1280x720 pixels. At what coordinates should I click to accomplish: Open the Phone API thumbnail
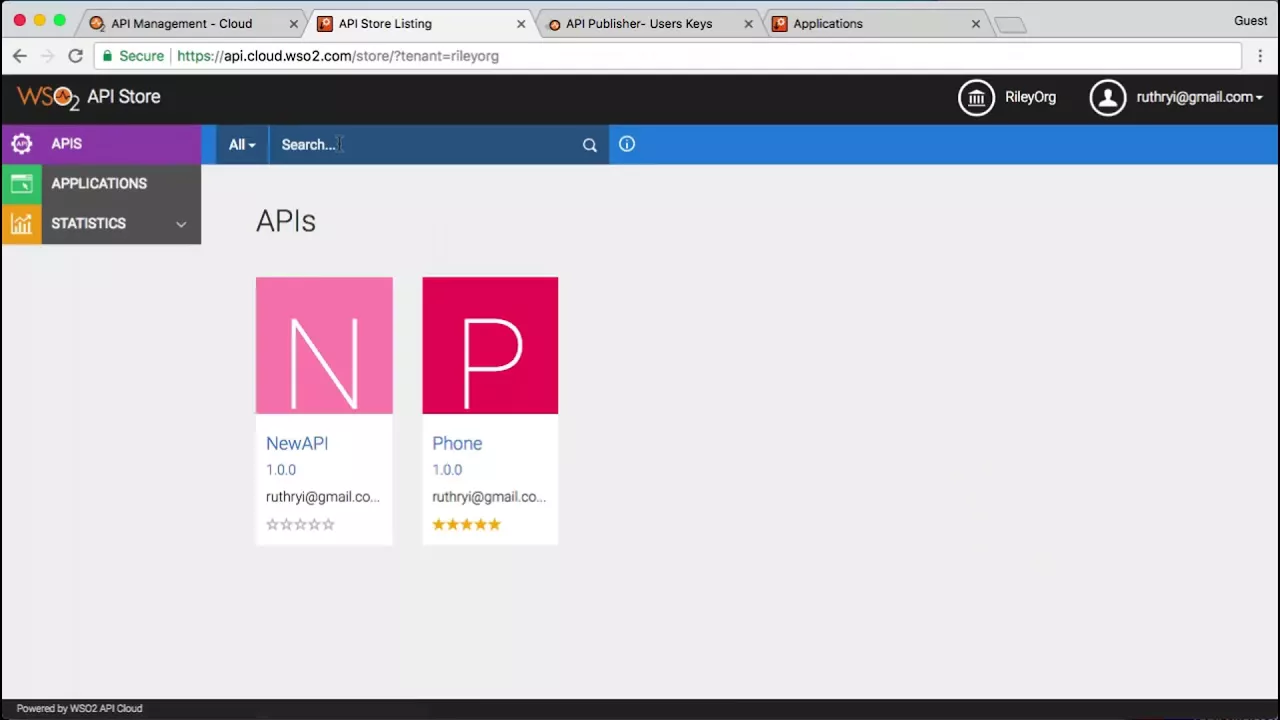click(x=490, y=345)
